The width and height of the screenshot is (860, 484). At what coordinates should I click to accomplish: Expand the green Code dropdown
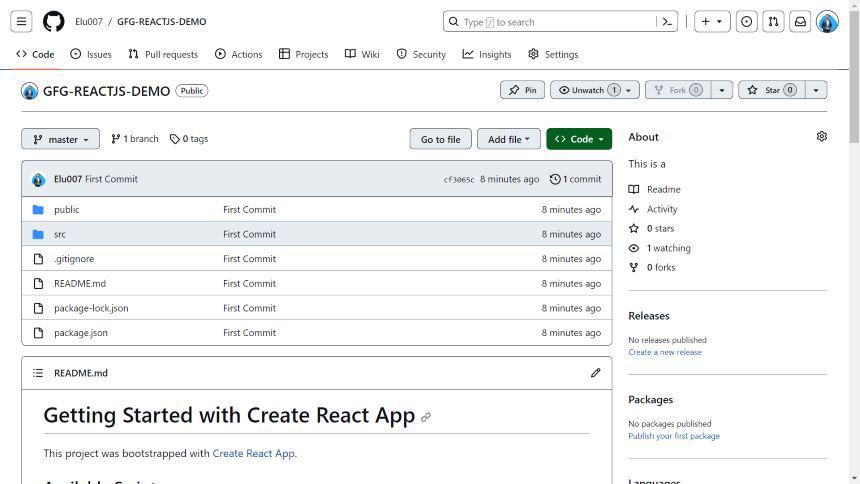579,139
